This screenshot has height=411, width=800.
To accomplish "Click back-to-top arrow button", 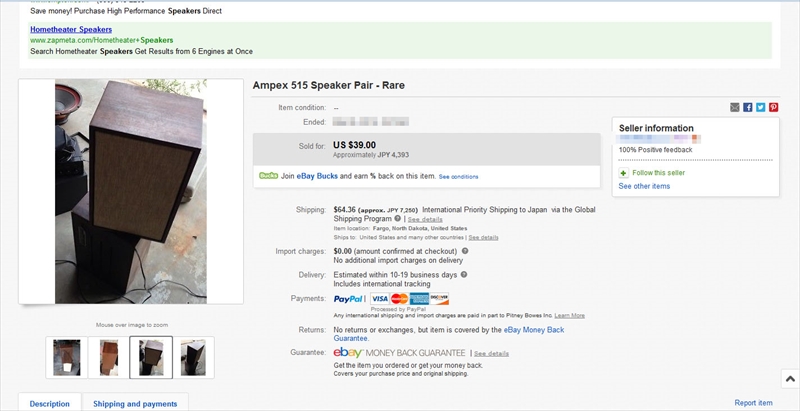I will [790, 379].
